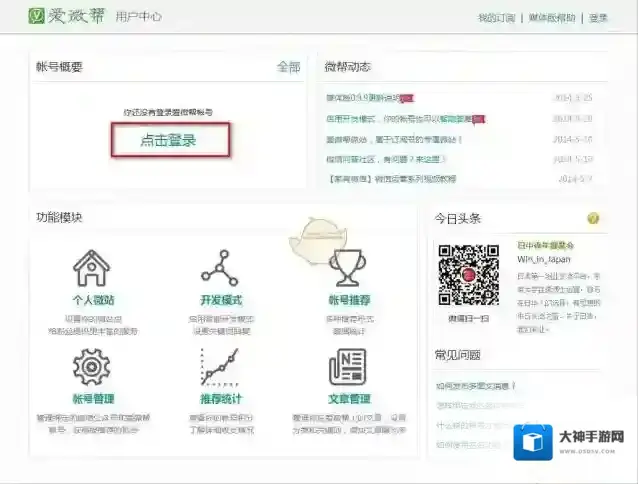The image size is (638, 484).
Task: Open the 开发模式 network nodes icon
Action: coord(220,268)
